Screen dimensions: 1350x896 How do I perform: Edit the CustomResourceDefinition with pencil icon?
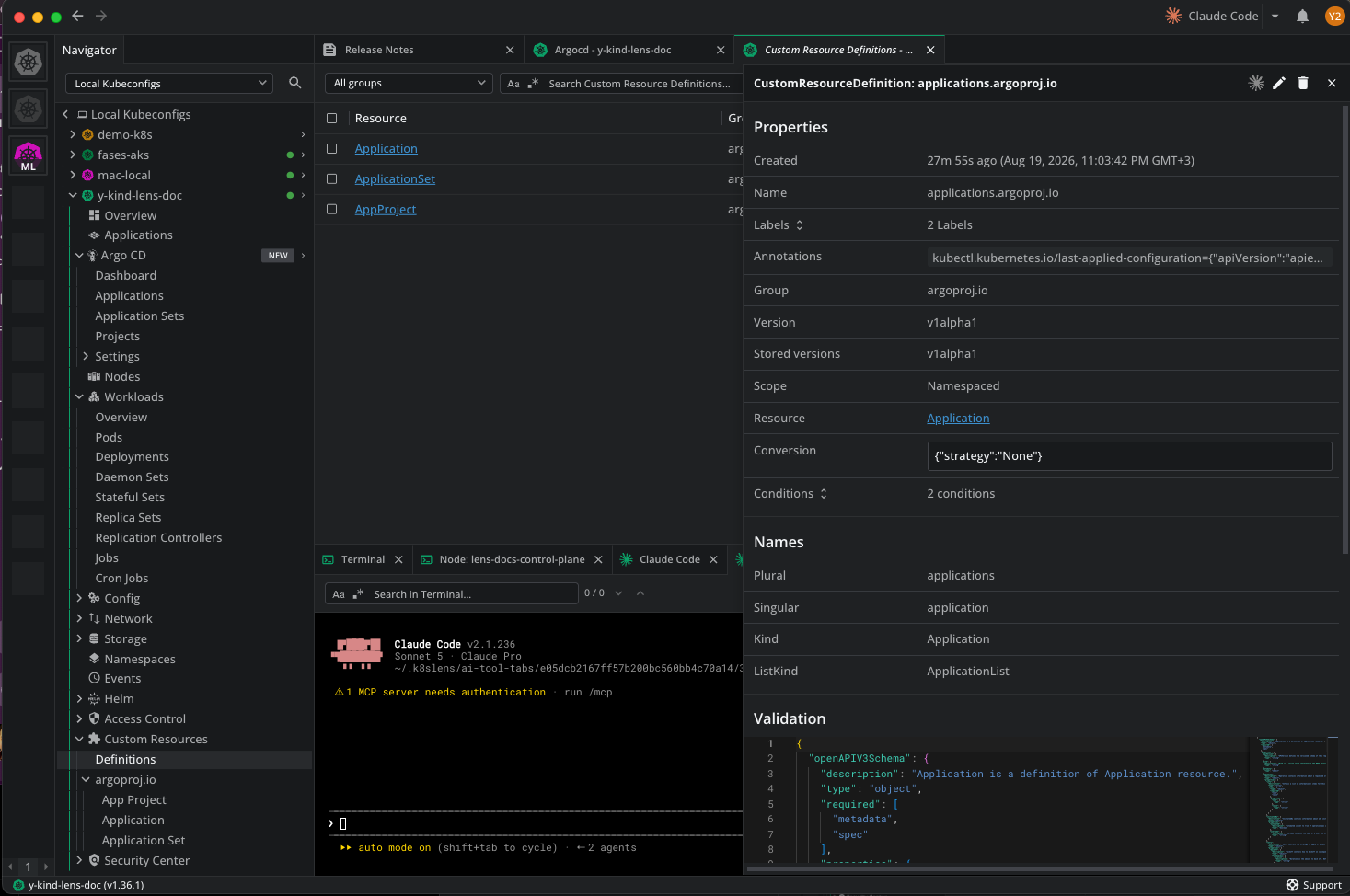[x=1279, y=83]
